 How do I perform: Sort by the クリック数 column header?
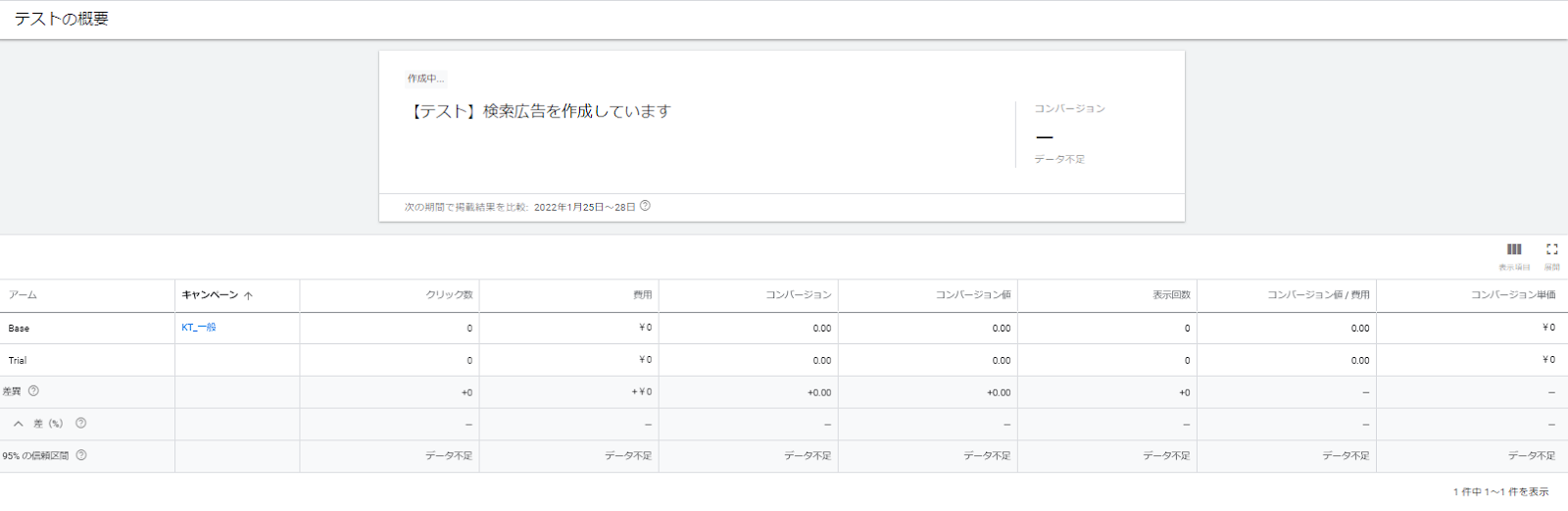click(x=449, y=295)
